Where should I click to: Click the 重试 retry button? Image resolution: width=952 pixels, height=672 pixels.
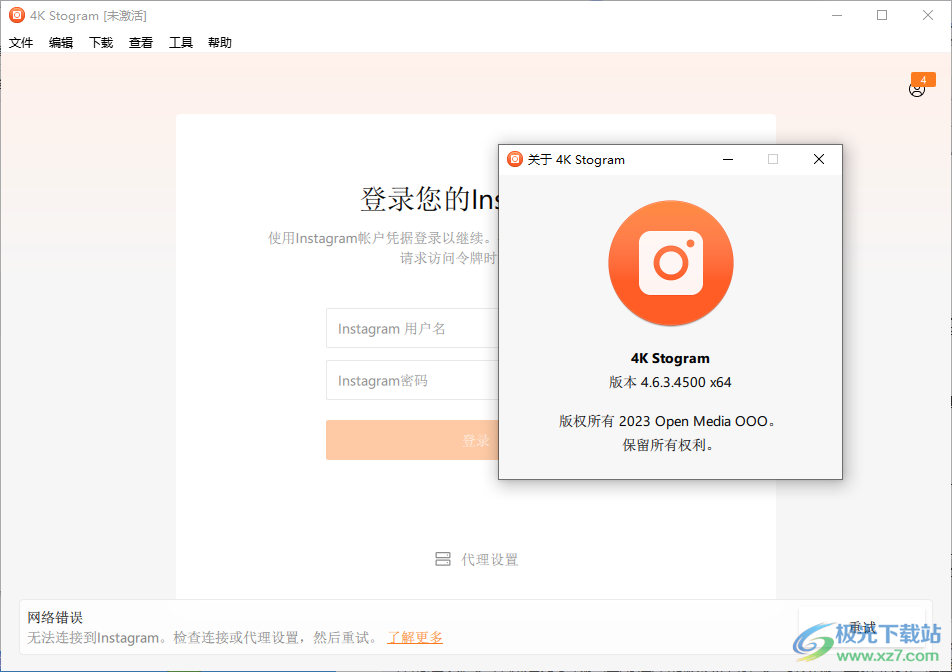(862, 627)
